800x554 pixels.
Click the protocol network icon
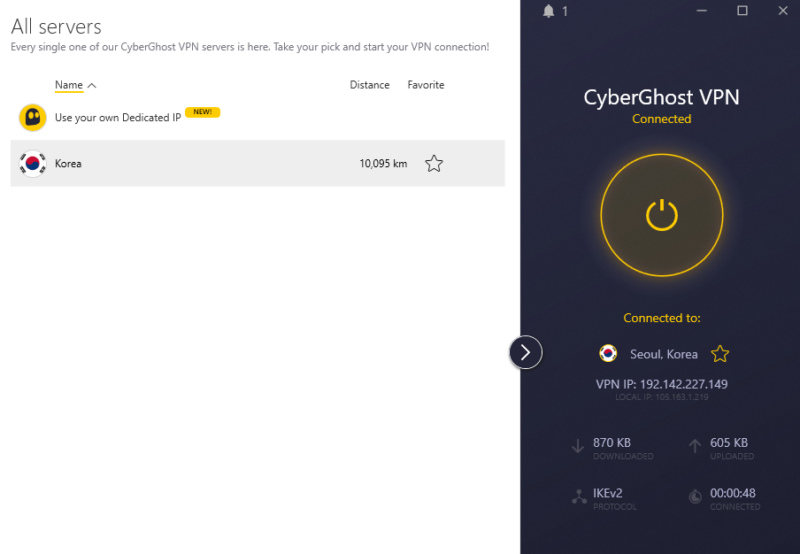pyautogui.click(x=579, y=496)
